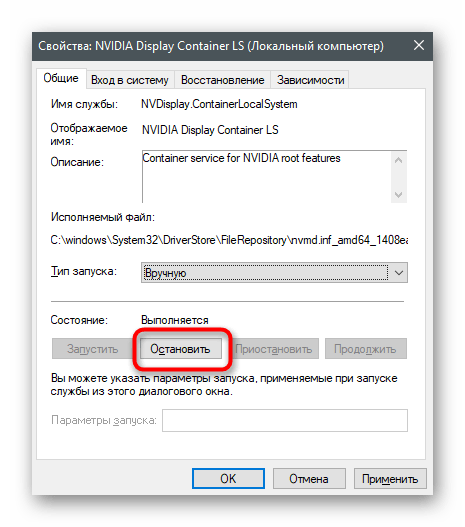The width and height of the screenshot is (465, 527).
Task: Open the Восстановление tab
Action: pos(222,80)
